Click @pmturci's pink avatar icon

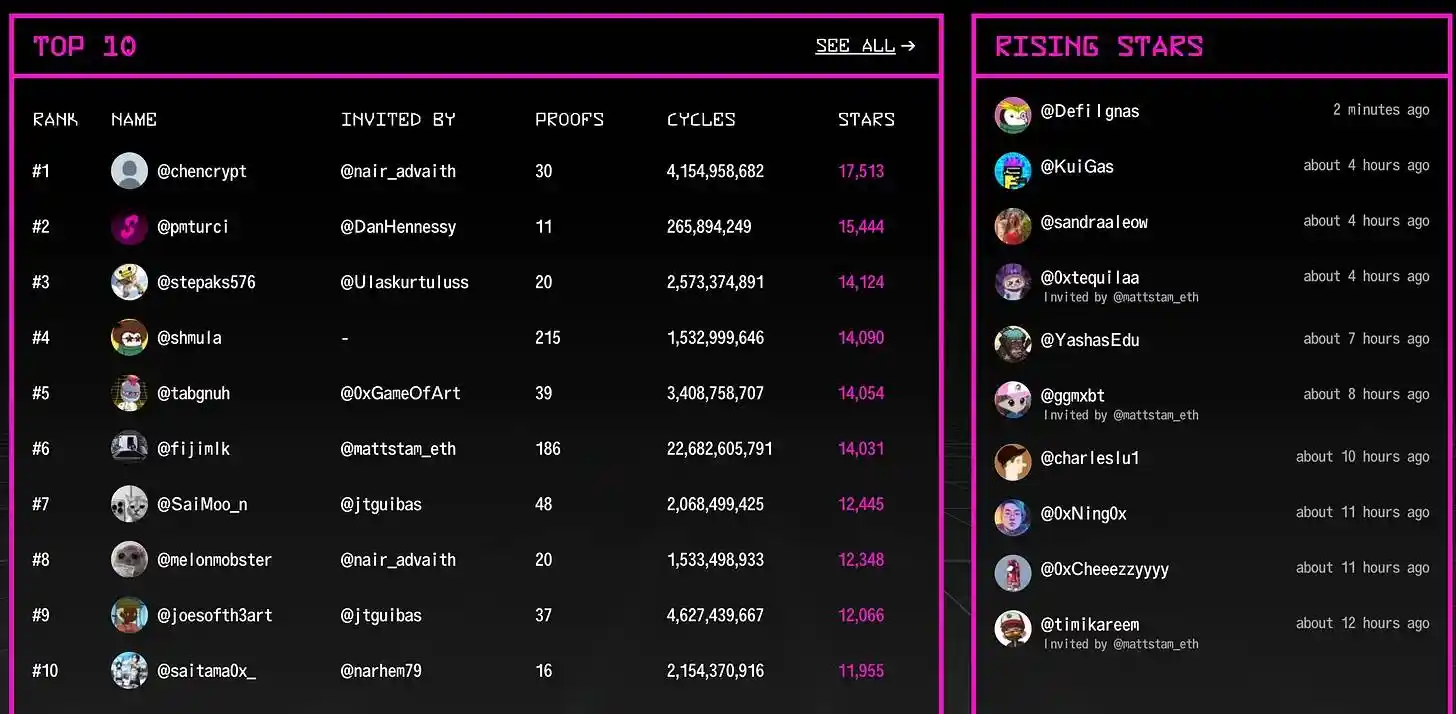(x=129, y=227)
